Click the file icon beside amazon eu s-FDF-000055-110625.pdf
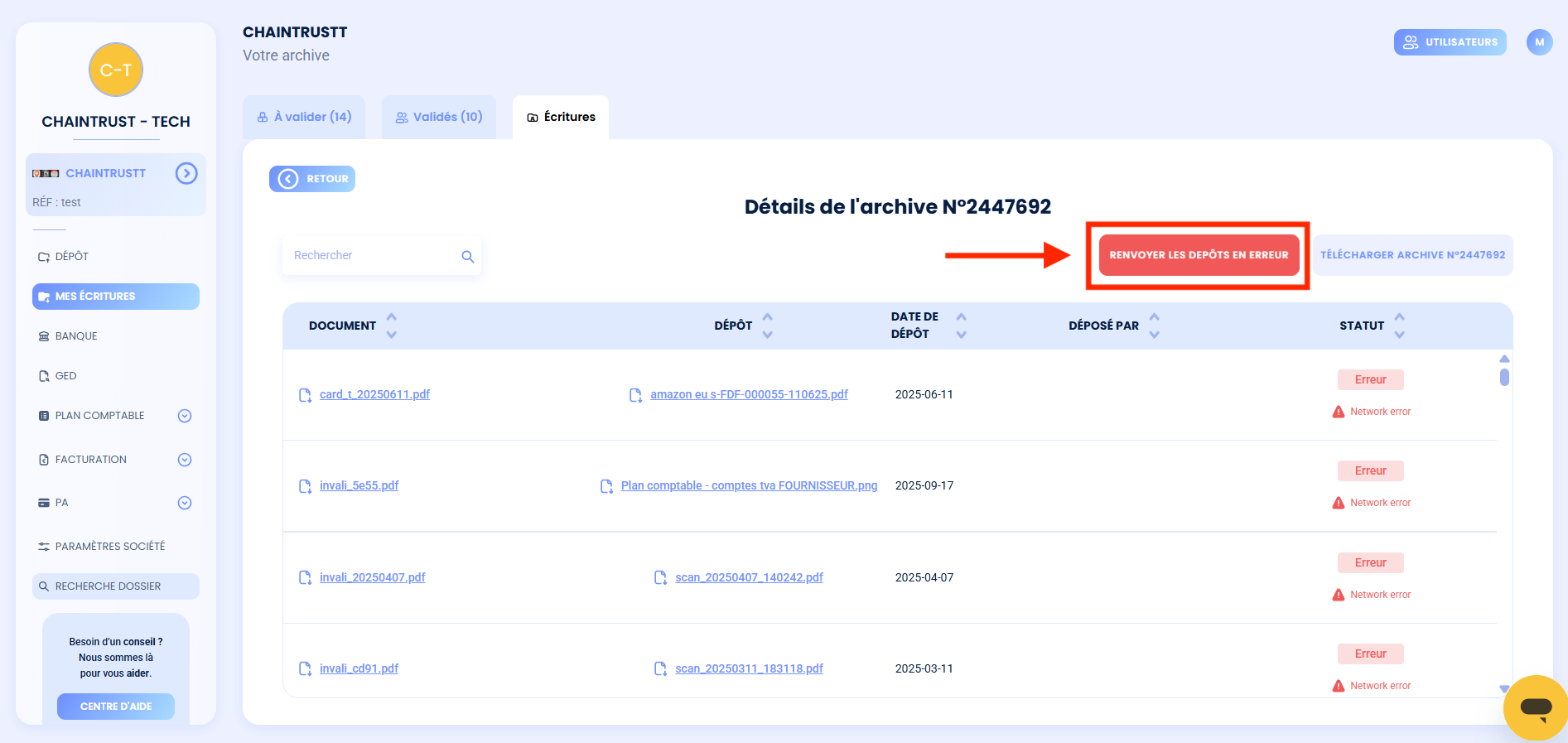Image resolution: width=1568 pixels, height=743 pixels. click(635, 395)
